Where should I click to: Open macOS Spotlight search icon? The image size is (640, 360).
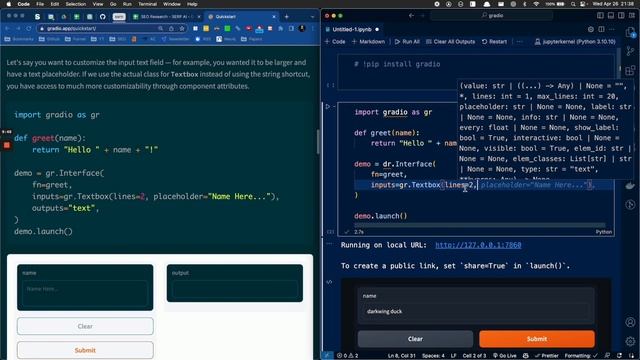click(x=573, y=4)
